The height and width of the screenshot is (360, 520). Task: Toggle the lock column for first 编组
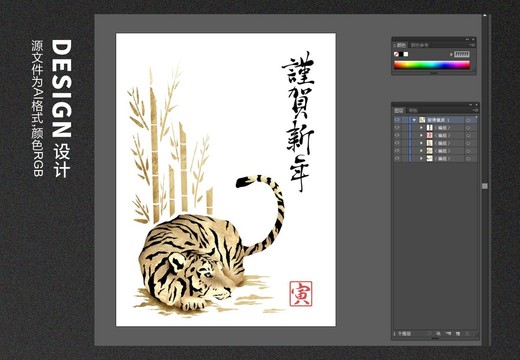405,127
